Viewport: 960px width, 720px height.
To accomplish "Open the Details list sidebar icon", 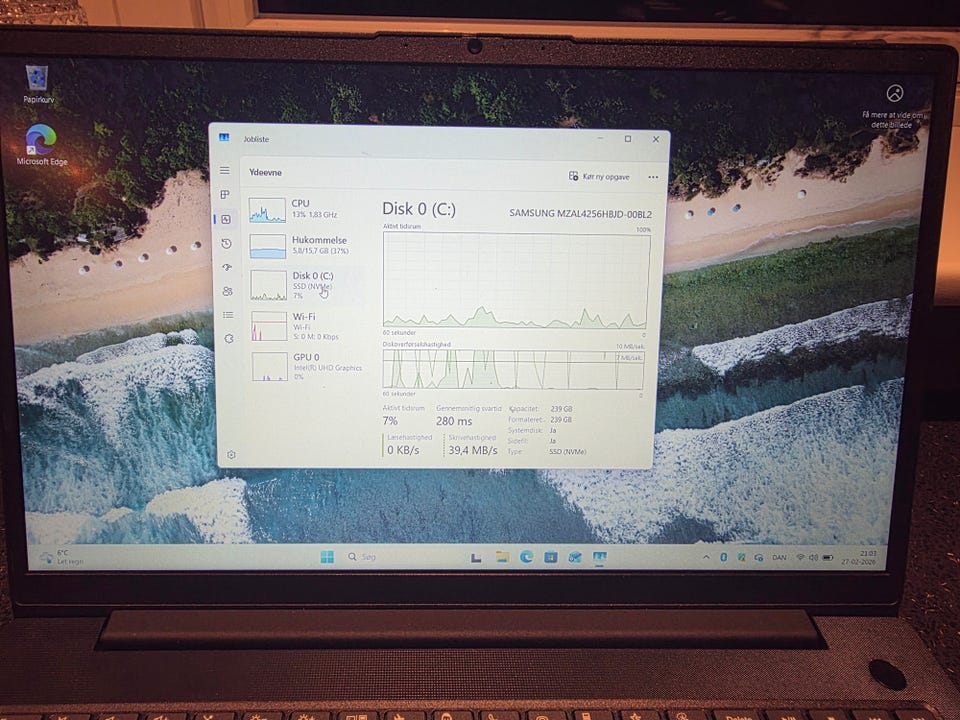I will point(228,315).
